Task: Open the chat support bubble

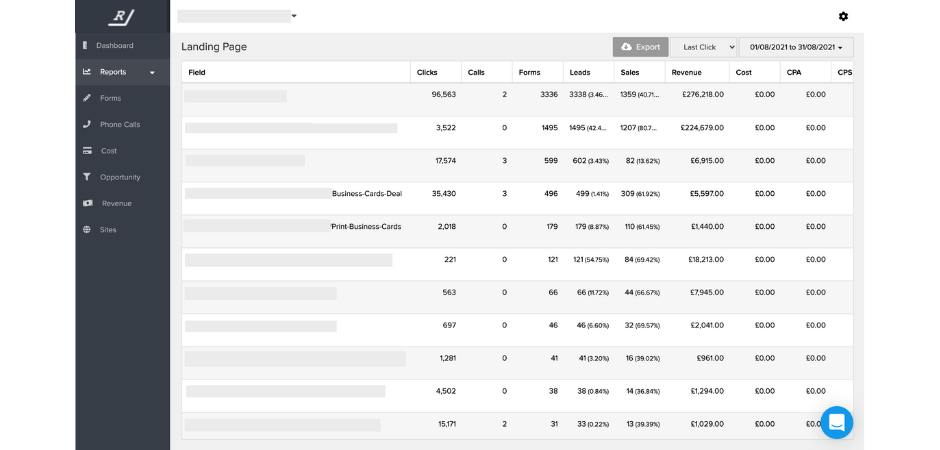Action: [836, 422]
